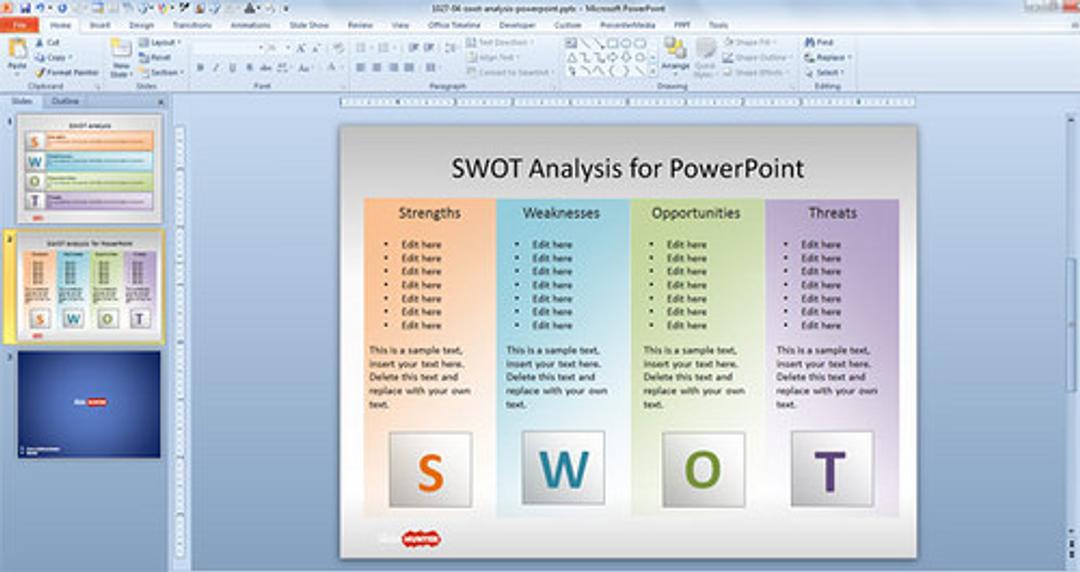Screen dimensions: 1080x572
Task: Click the 'W' tile on the slide
Action: pos(563,468)
